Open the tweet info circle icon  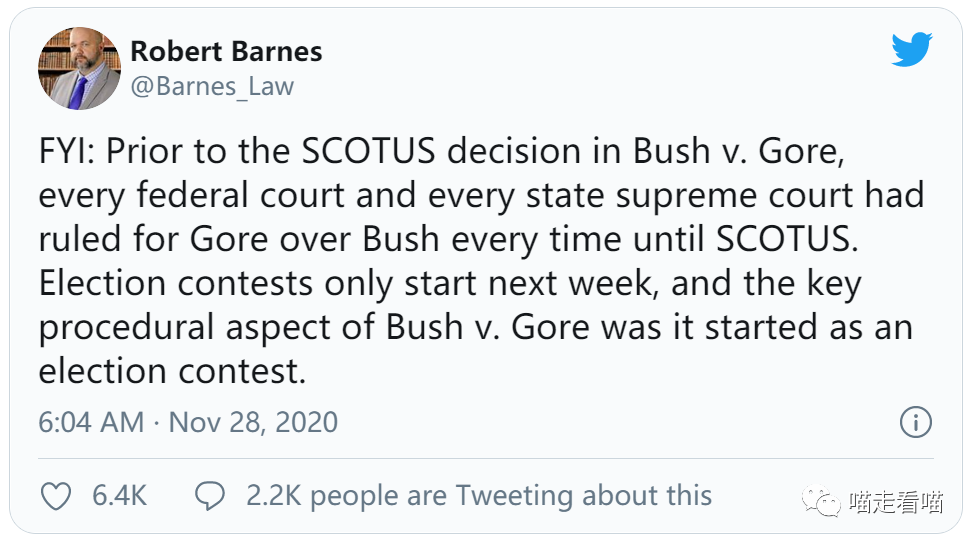[x=916, y=422]
